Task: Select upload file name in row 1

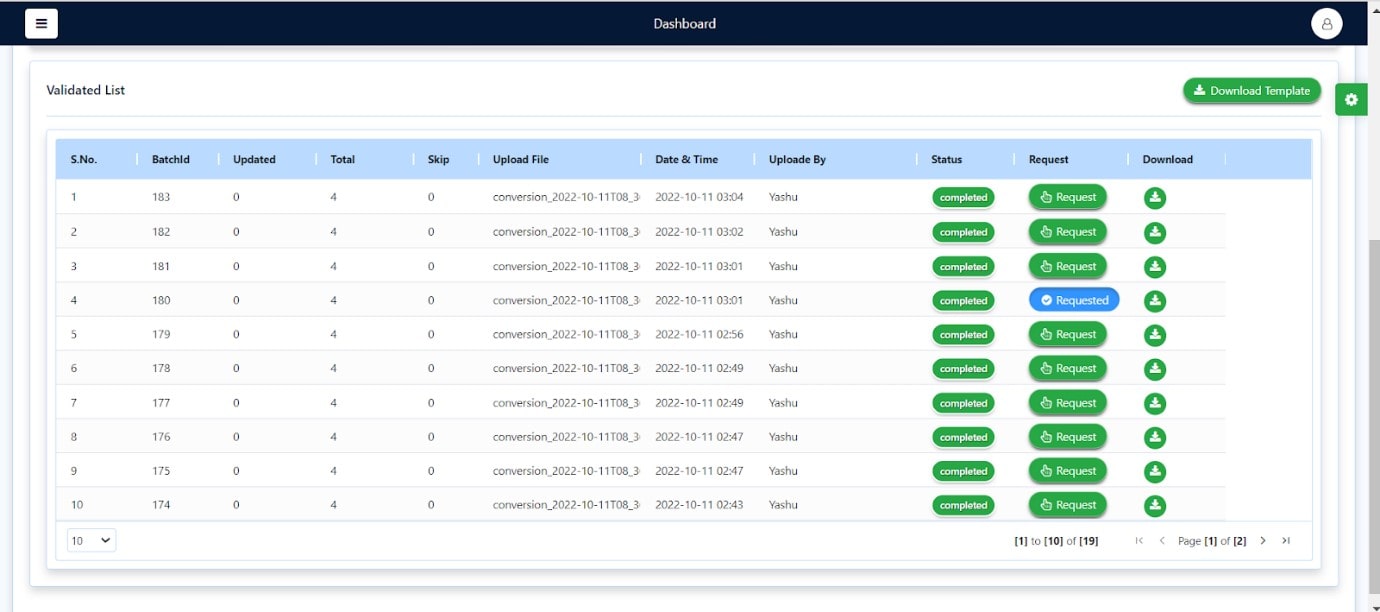Action: coord(566,197)
